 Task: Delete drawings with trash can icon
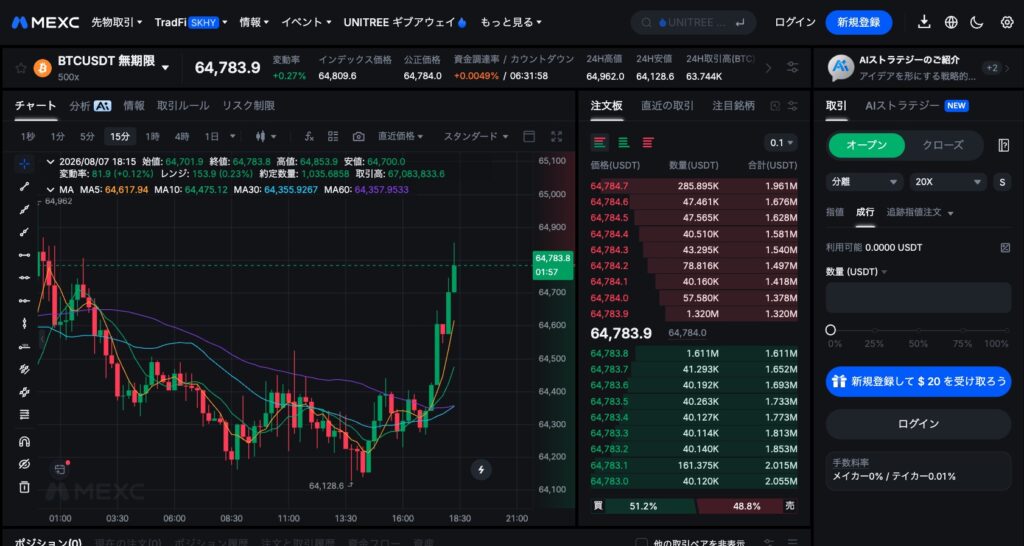coord(24,487)
